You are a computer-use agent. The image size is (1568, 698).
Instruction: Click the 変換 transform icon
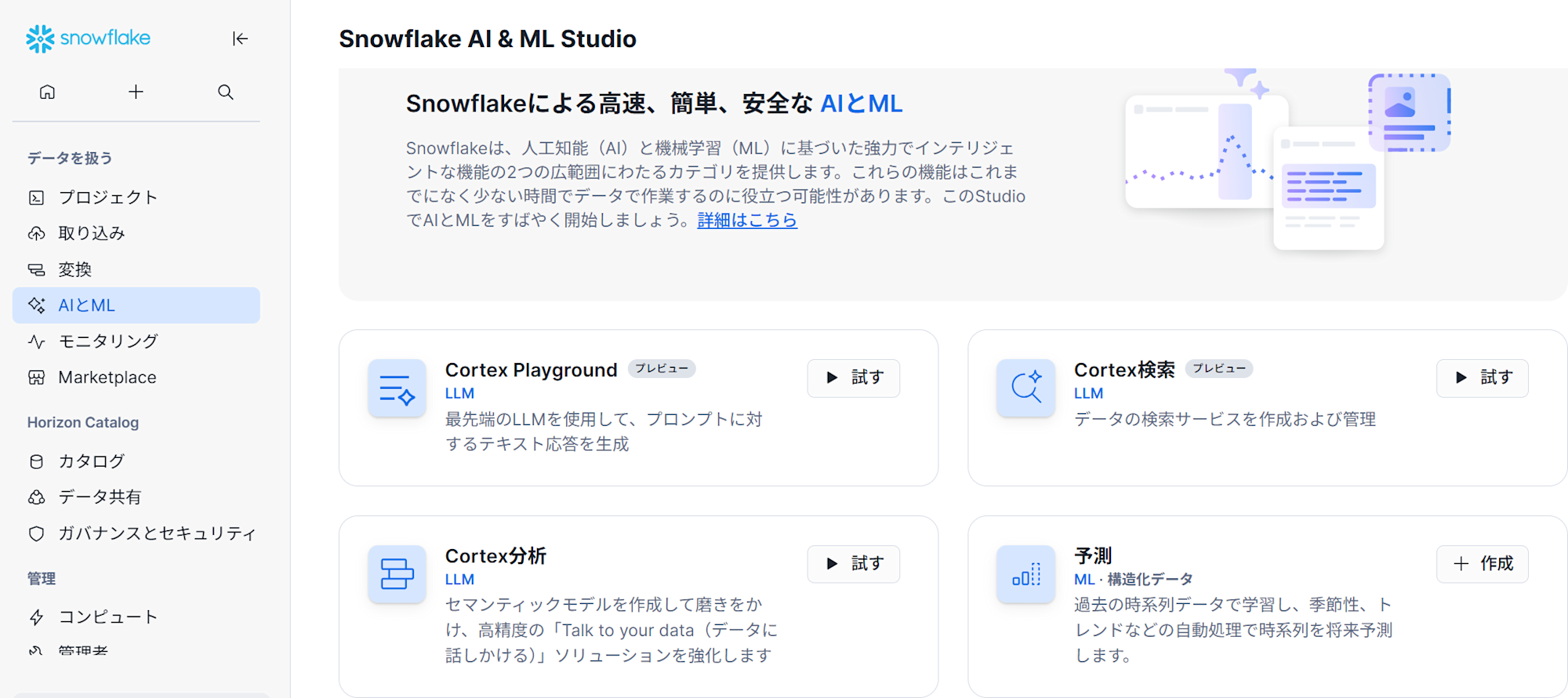(36, 270)
